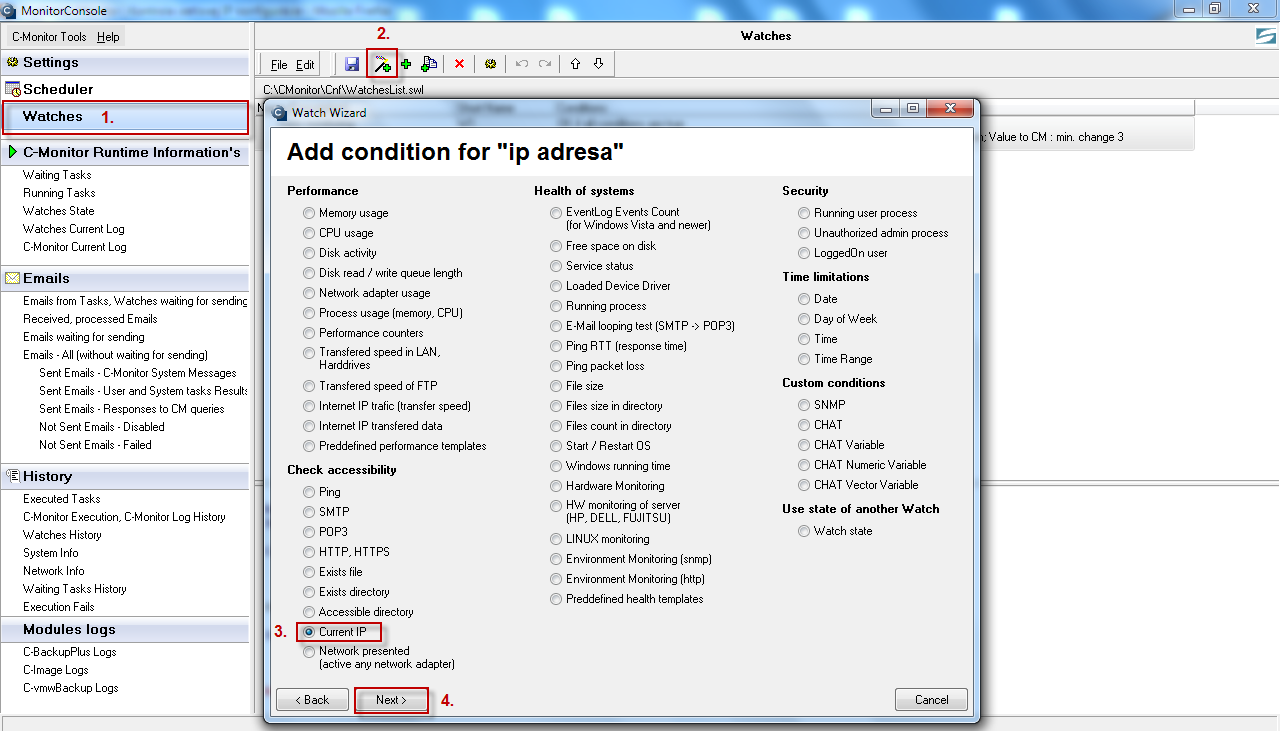The image size is (1280, 731).
Task: Open Emails waiting for sending
Action: (84, 337)
